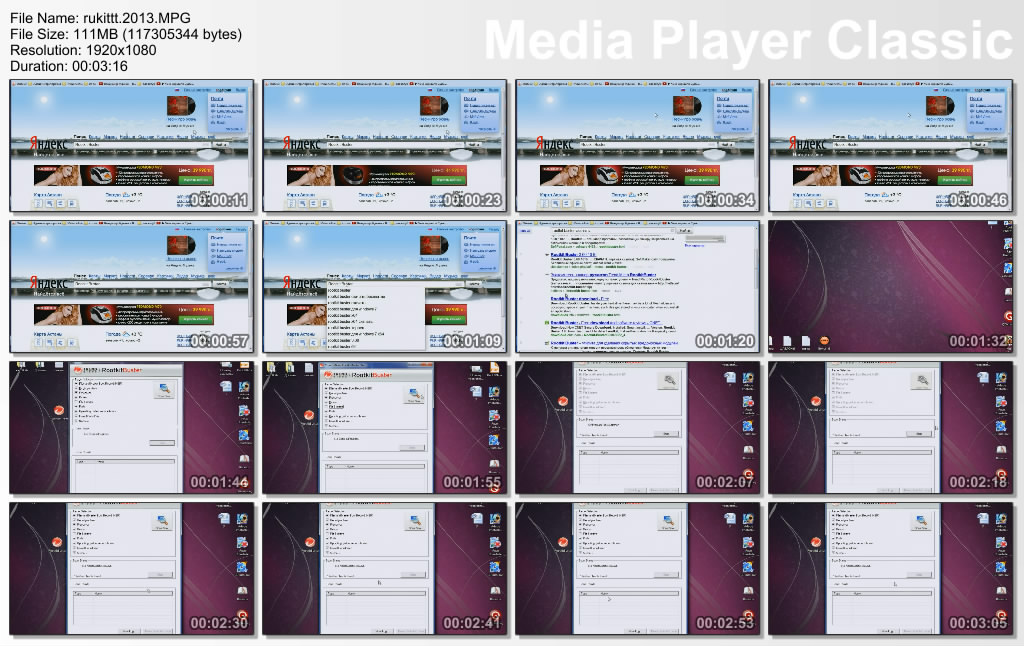Toggle the top checkbox in the 00:02:07 frame
Viewport: 1024px width, 646px height.
coord(578,372)
